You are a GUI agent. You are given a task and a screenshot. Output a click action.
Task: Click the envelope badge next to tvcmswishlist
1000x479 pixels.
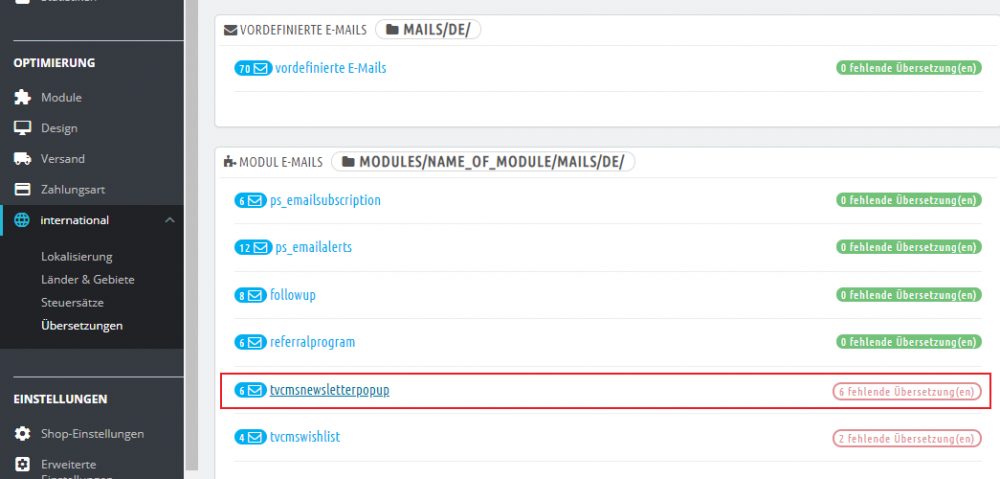coord(248,437)
